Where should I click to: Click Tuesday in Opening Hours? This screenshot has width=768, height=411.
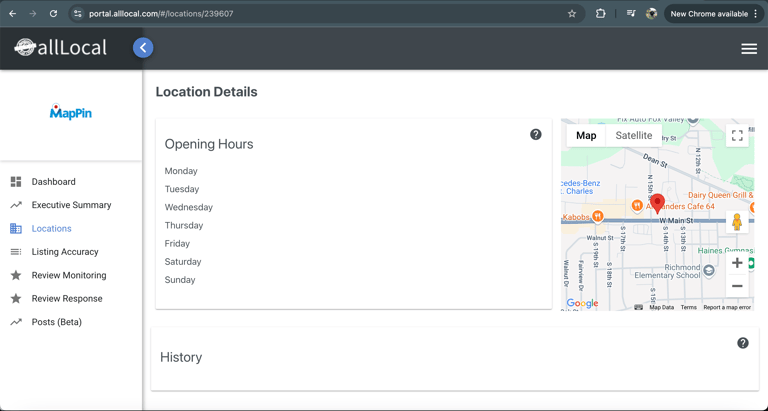pos(182,189)
